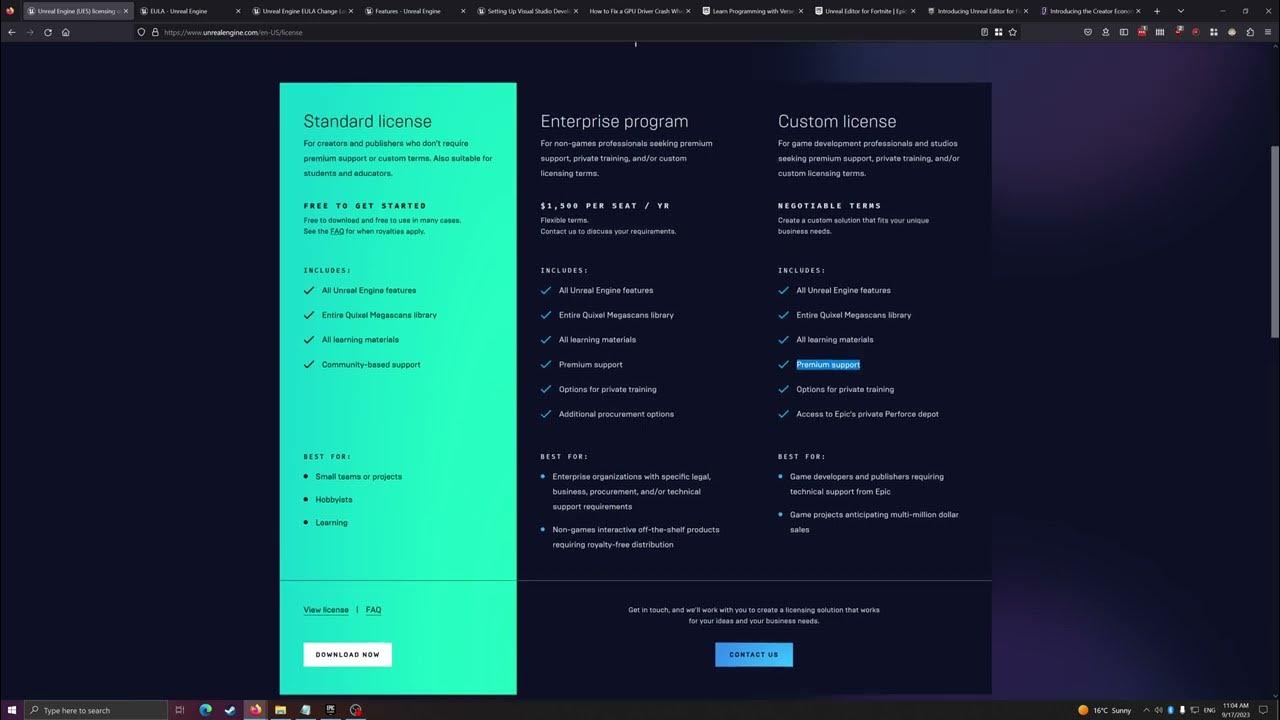The height and width of the screenshot is (720, 1280).
Task: Launch Microsoft Edge from the taskbar
Action: click(x=205, y=710)
